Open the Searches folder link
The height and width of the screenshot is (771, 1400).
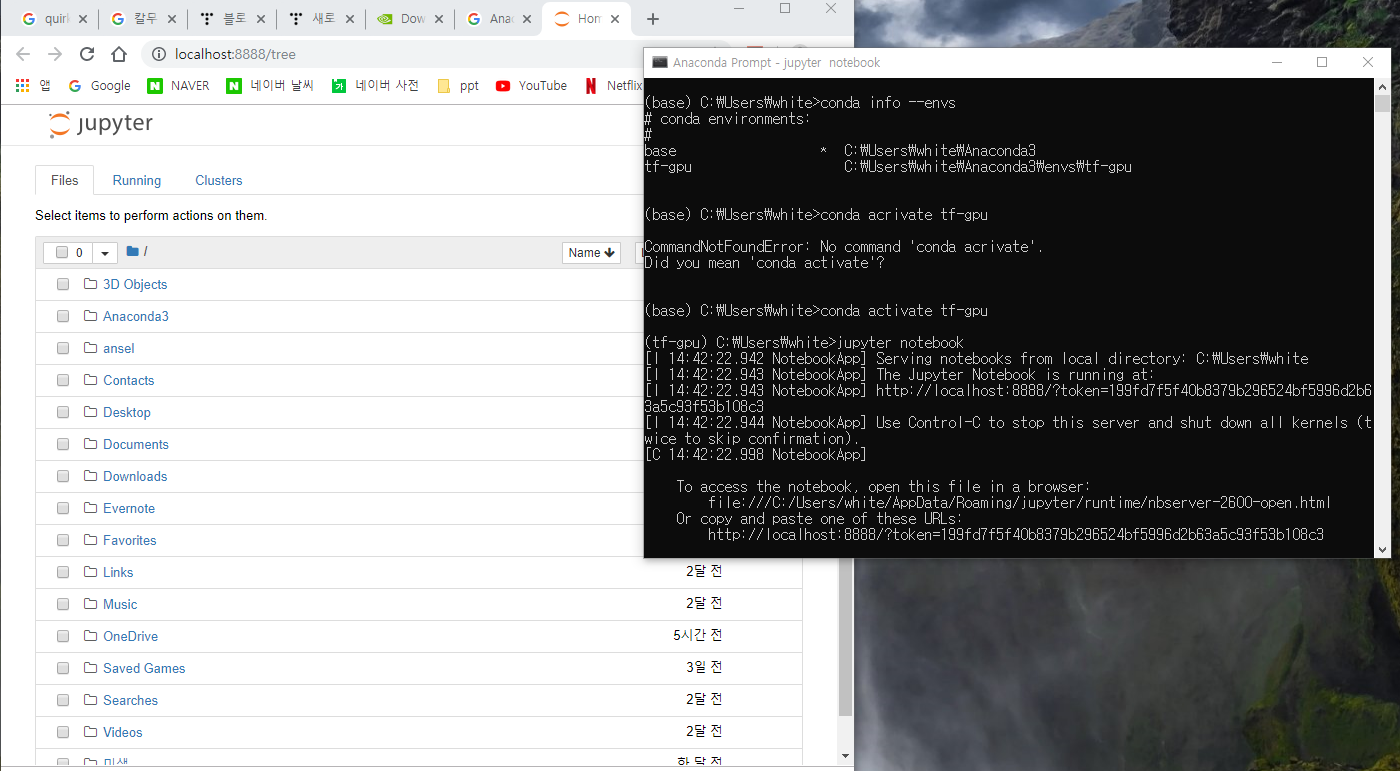(x=130, y=700)
